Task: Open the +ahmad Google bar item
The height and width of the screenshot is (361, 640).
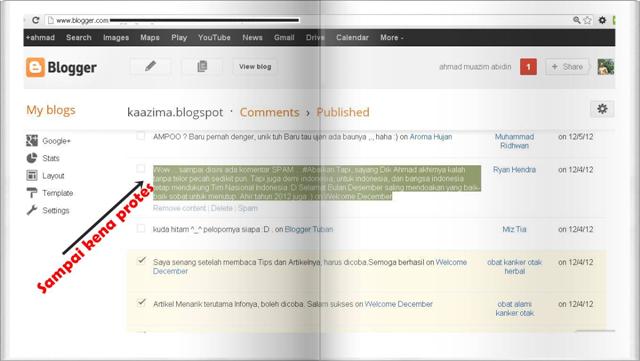Action: pos(40,38)
